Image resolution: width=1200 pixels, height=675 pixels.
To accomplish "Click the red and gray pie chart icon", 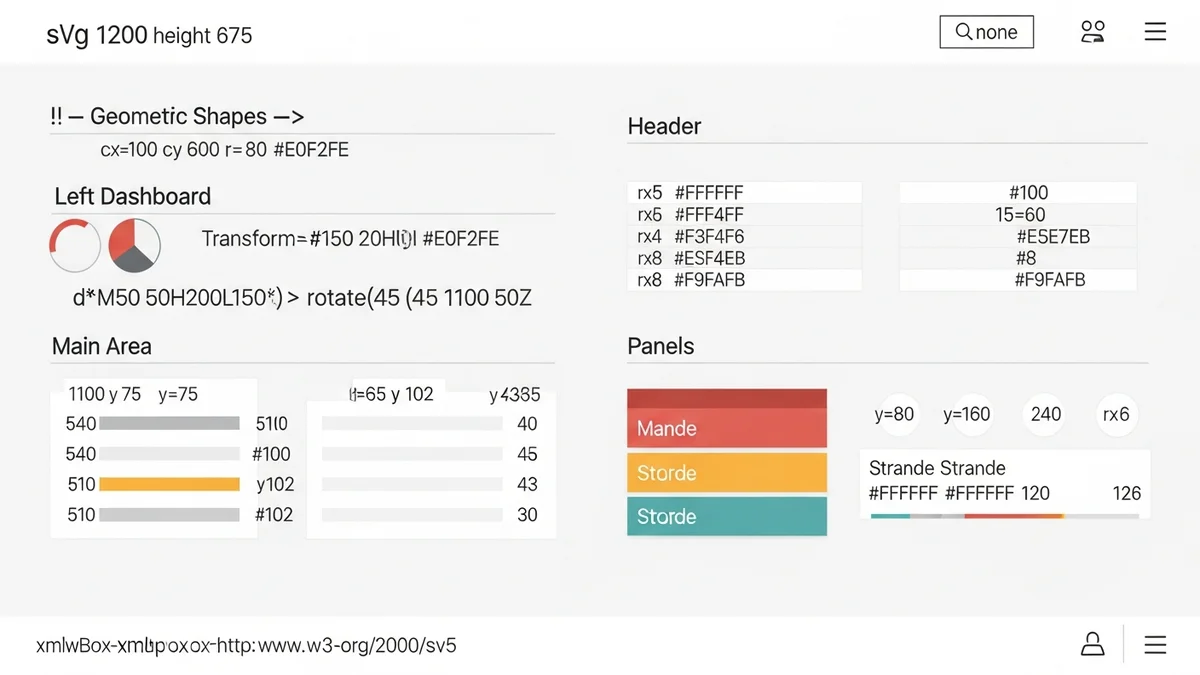I will pos(134,245).
